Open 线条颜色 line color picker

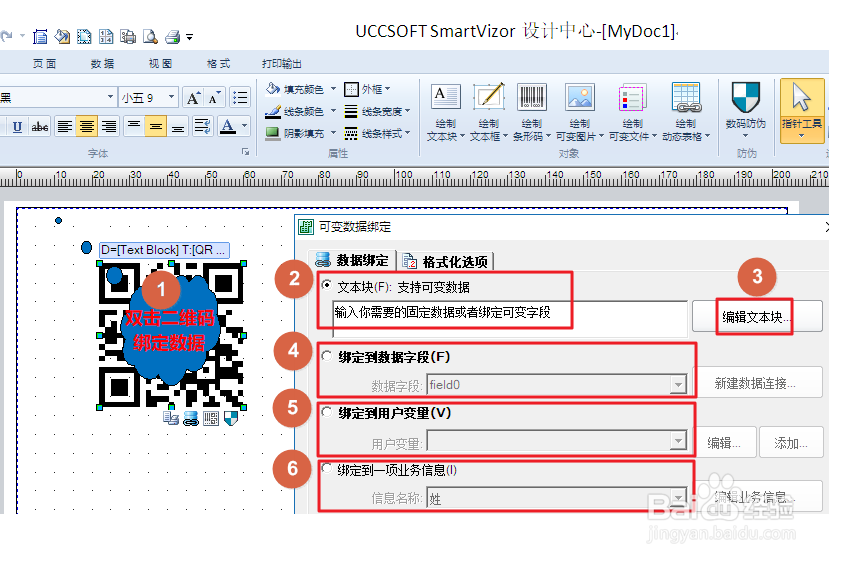(x=301, y=111)
